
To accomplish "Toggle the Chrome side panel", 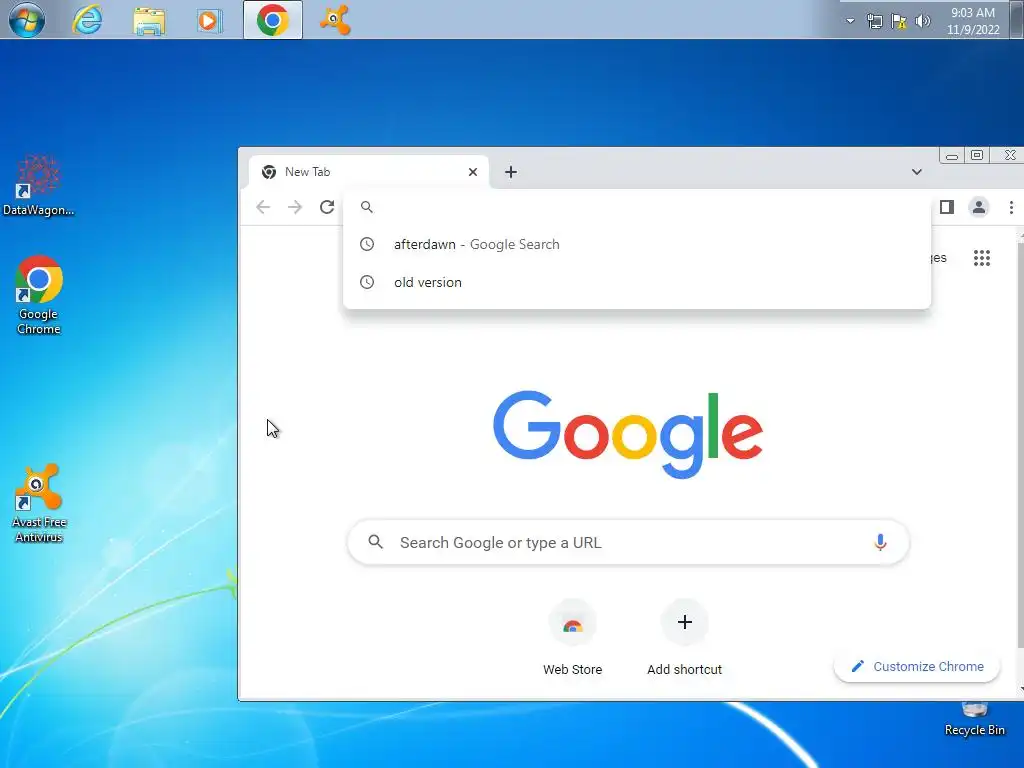I will [x=947, y=207].
